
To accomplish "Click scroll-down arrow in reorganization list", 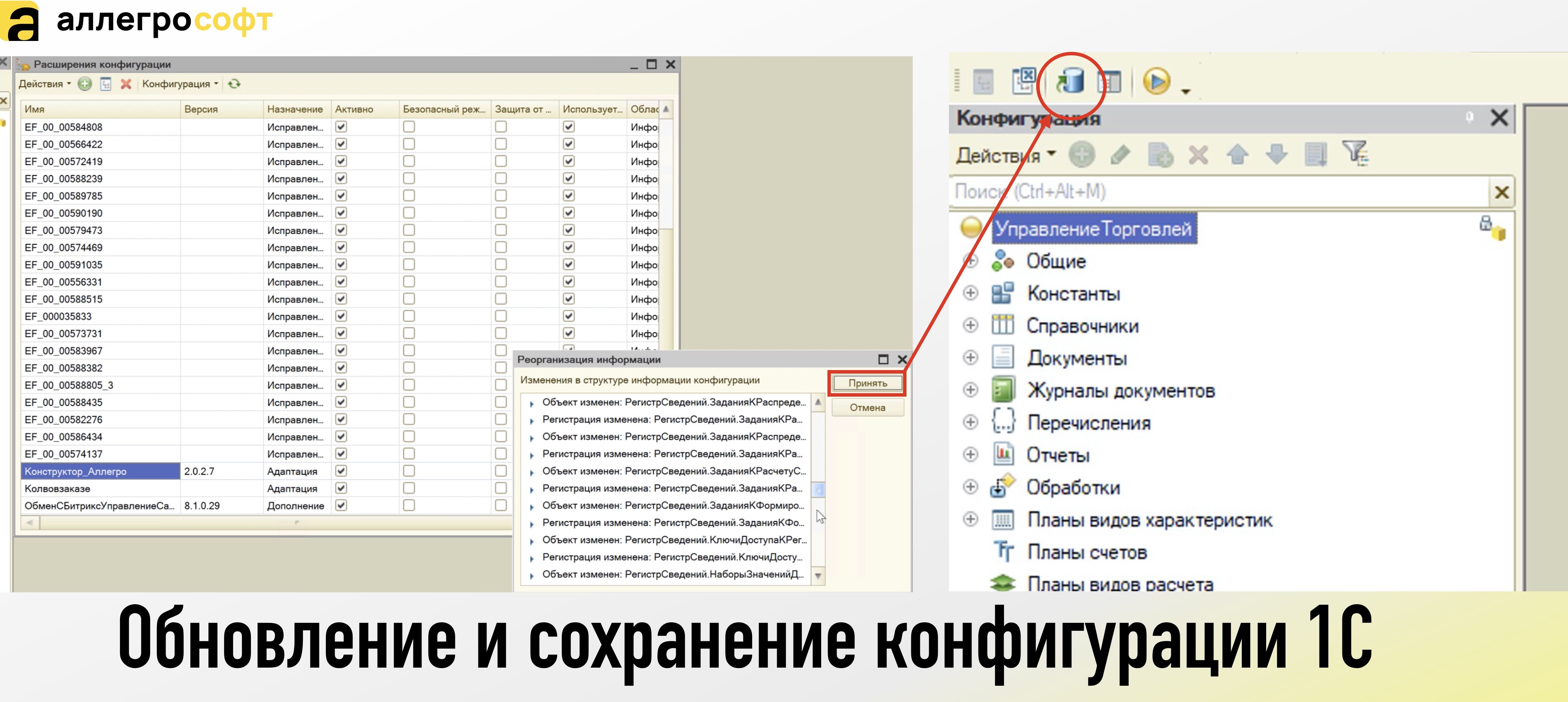I will (x=818, y=575).
